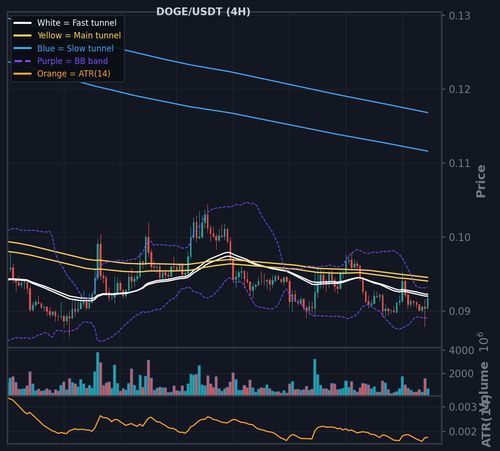Click the 'Orange = ATR(14)' legend label

74,74
